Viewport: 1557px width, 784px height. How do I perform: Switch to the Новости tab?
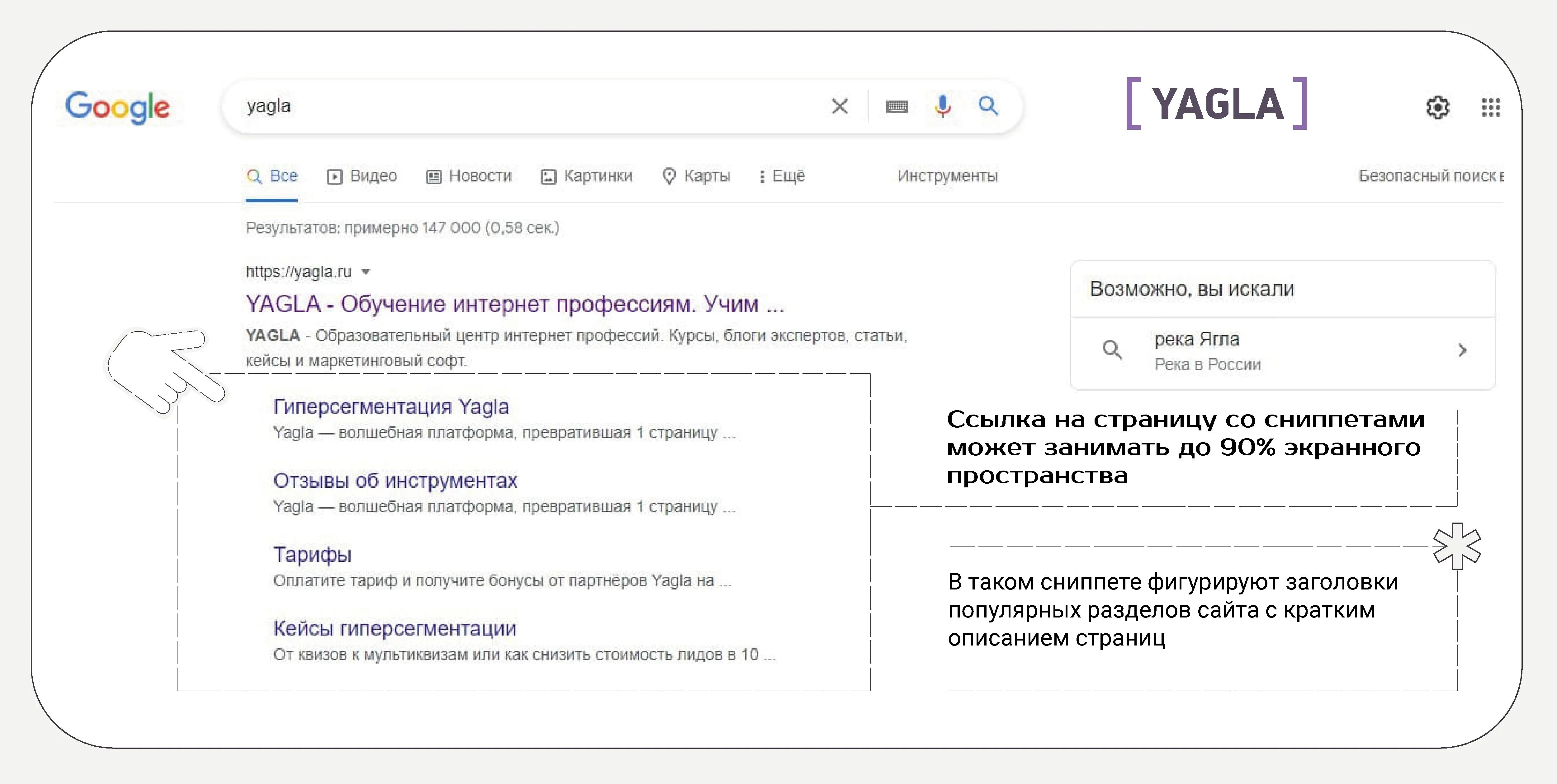click(468, 176)
